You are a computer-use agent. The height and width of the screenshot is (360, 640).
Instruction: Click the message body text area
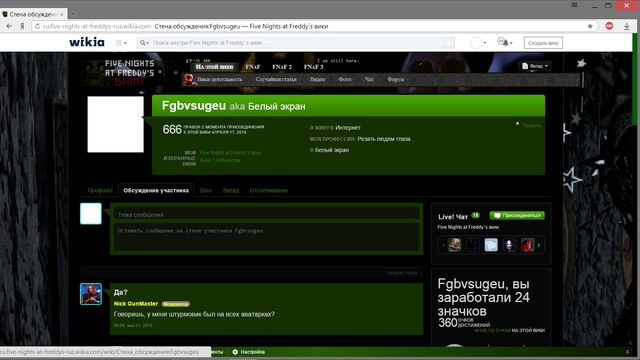pyautogui.click(x=267, y=236)
